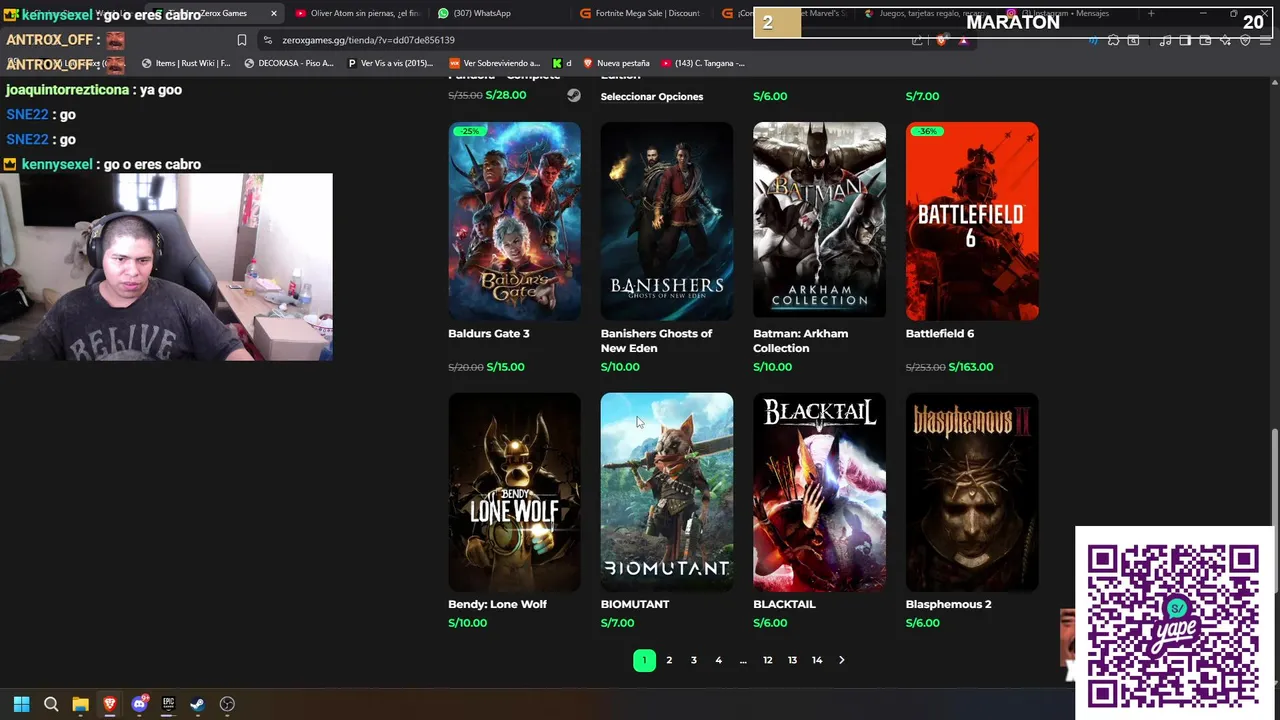Open media control music note icon

1165,41
